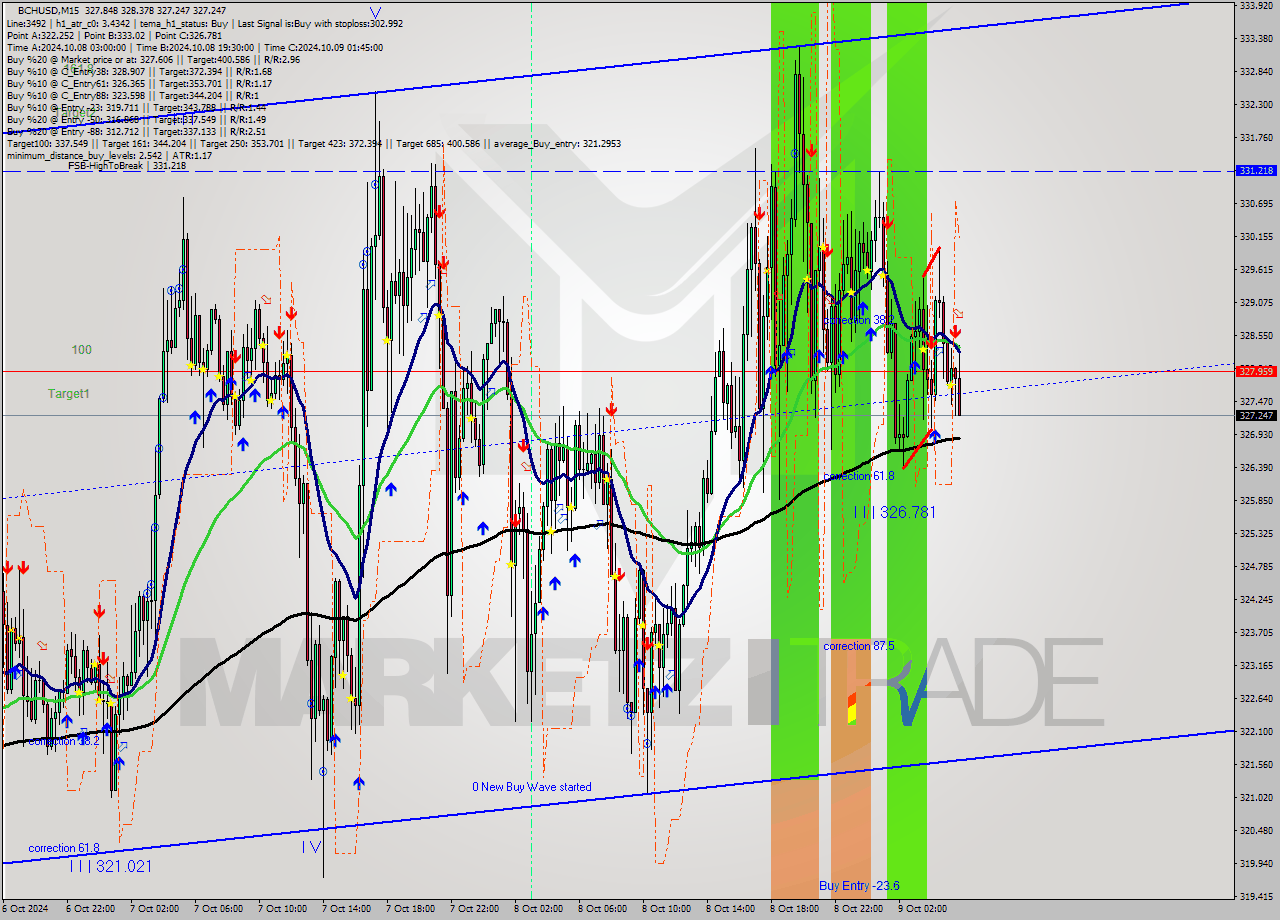The width and height of the screenshot is (1280, 920).
Task: Click the blue V wave mark at chart top
Action: point(375,13)
